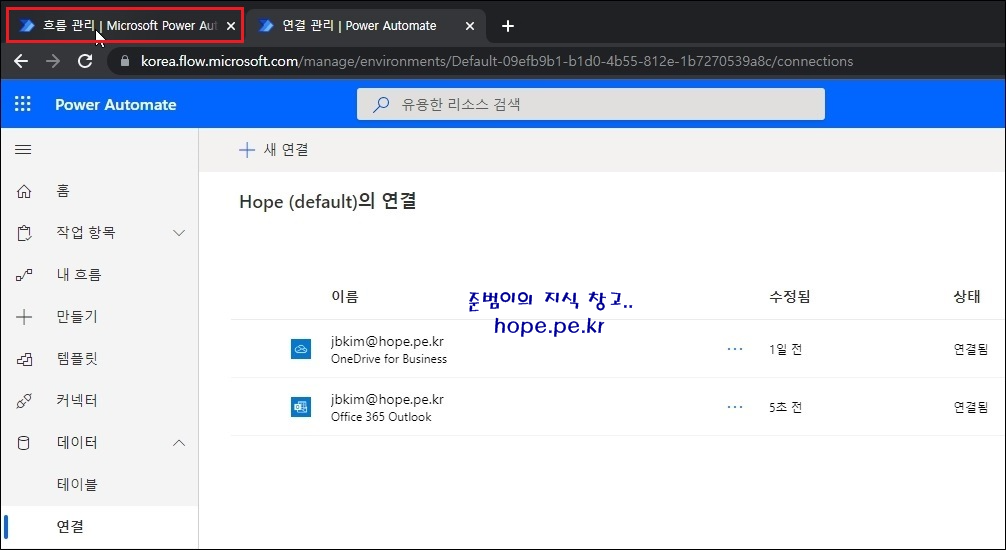
Task: Click the search magnifier icon
Action: pos(381,104)
